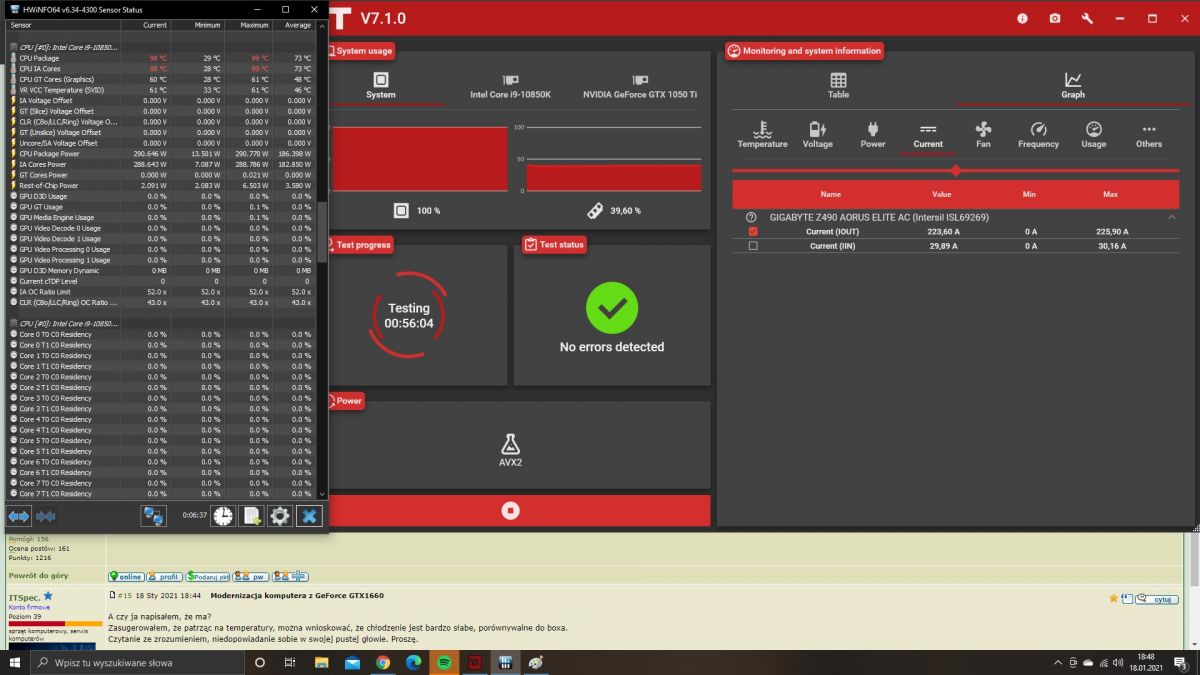Click the quote-mark icon beside cytuj
Screen dimensions: 1200x675
click(1127, 598)
